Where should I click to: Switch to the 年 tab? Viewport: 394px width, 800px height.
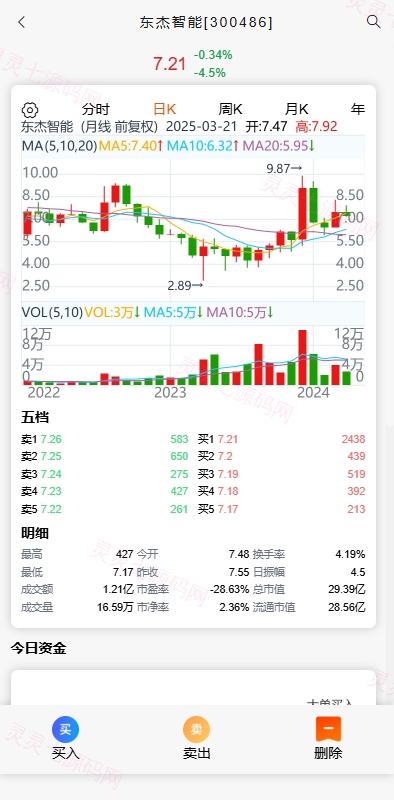click(358, 109)
